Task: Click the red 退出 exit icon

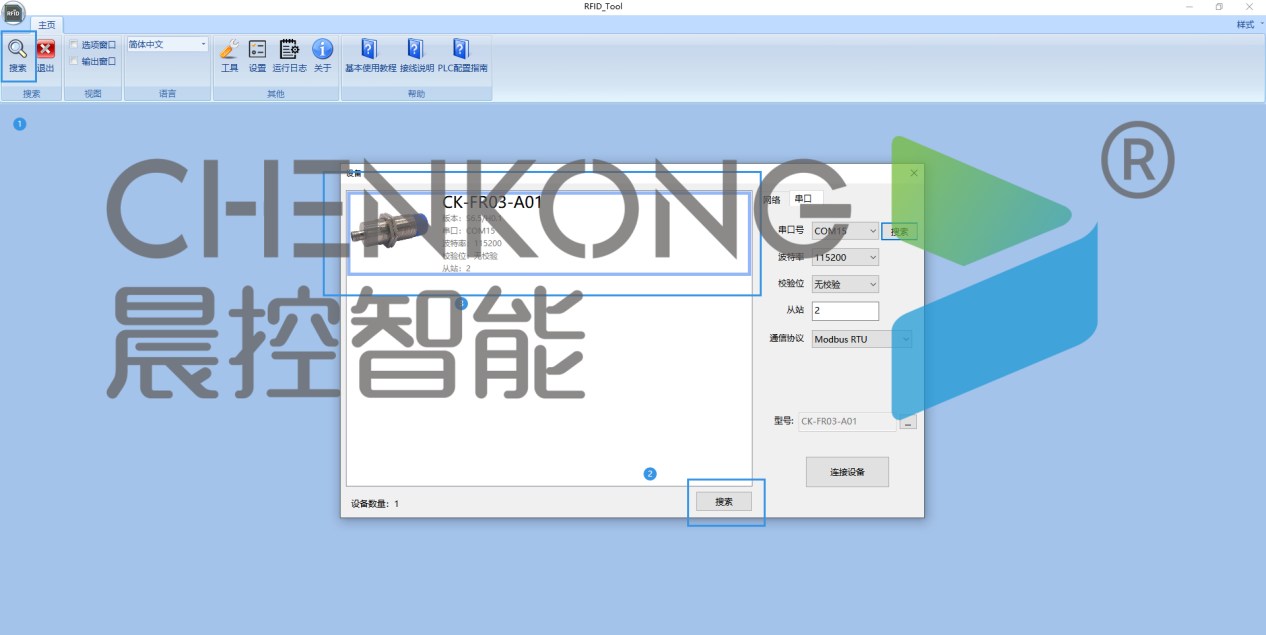Action: coord(45,48)
